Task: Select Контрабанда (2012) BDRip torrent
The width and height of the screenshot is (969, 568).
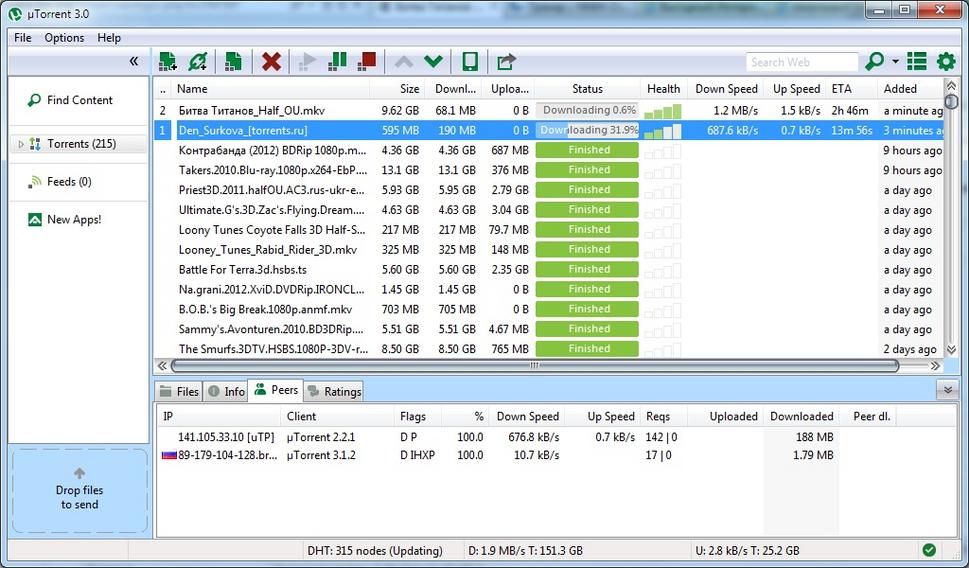Action: coord(272,150)
